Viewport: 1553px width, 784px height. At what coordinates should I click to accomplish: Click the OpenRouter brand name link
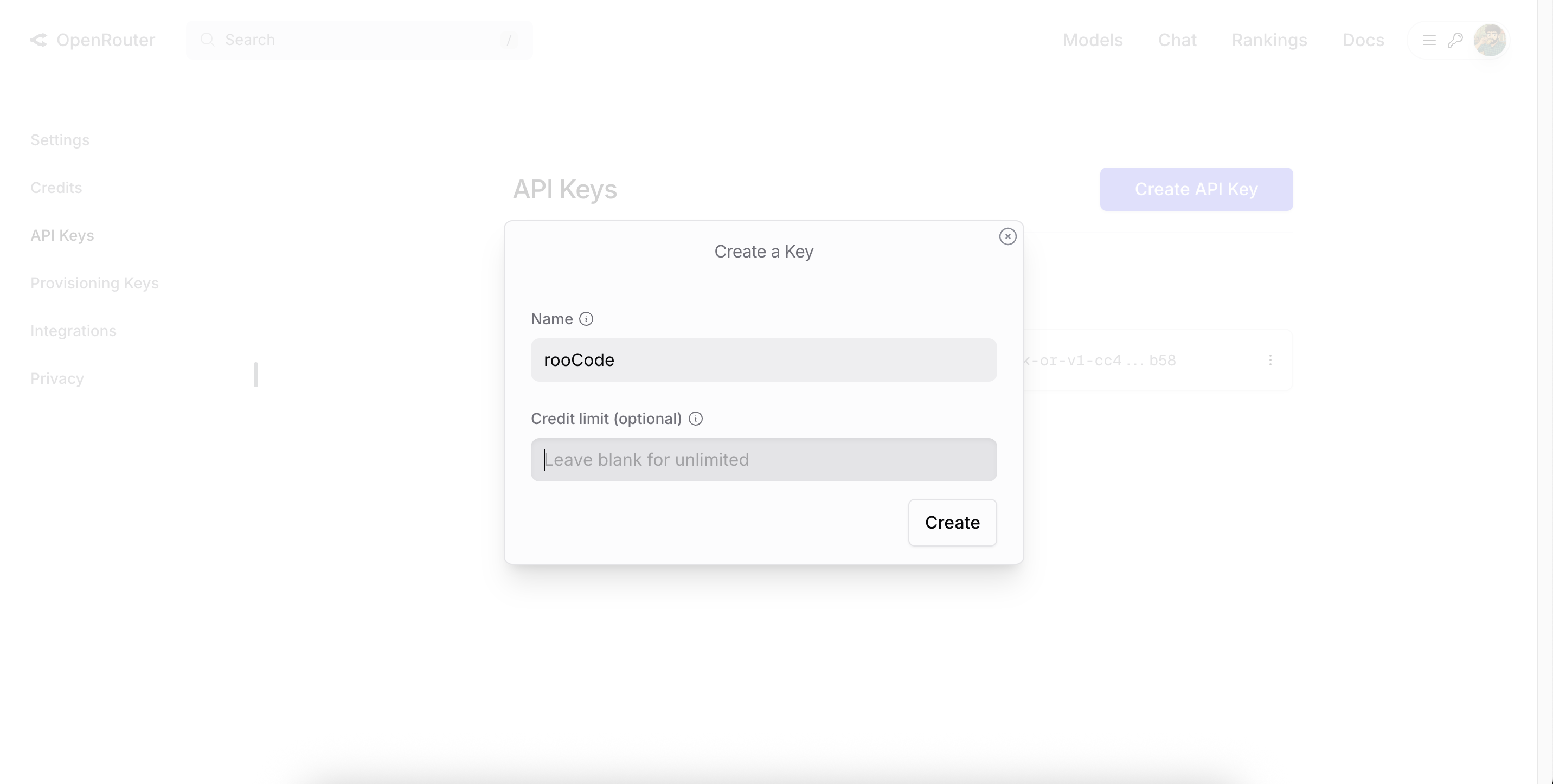(106, 40)
